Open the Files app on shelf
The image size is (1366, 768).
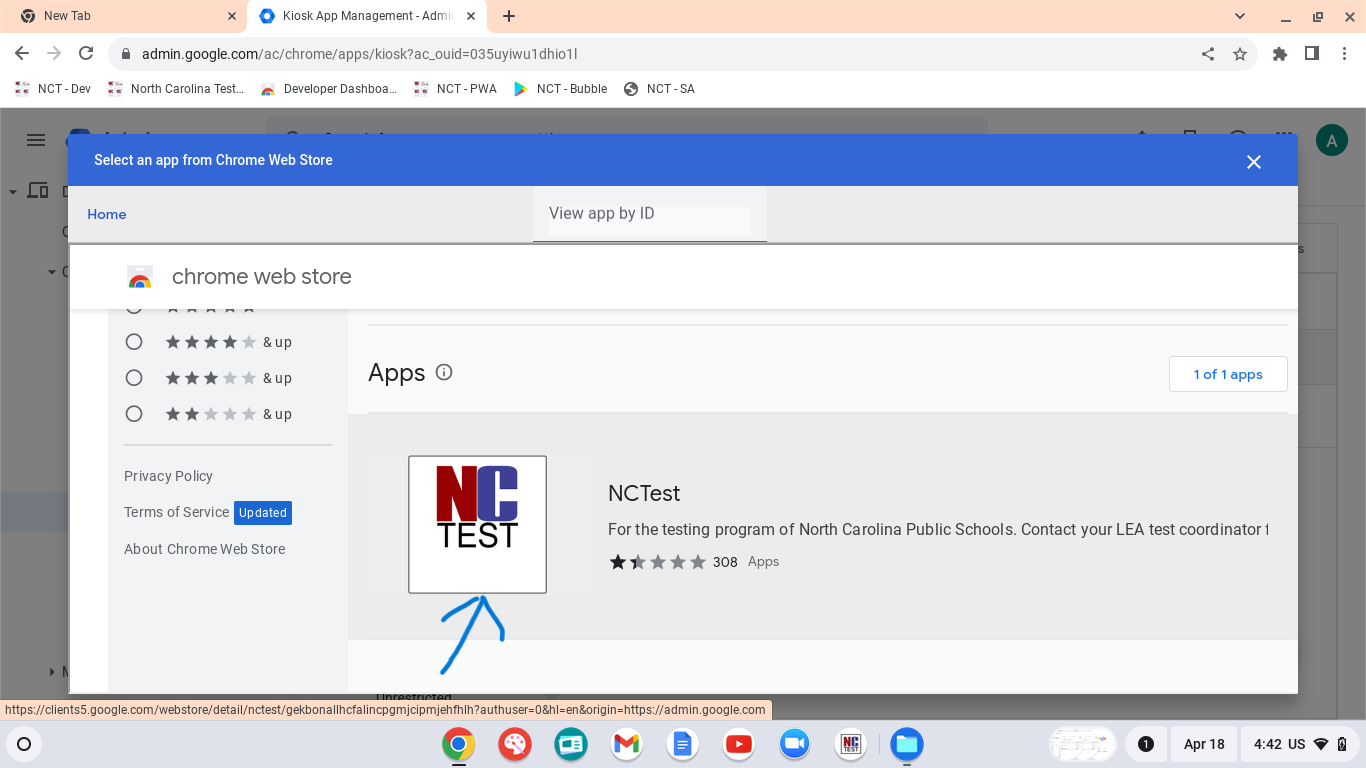(x=907, y=744)
